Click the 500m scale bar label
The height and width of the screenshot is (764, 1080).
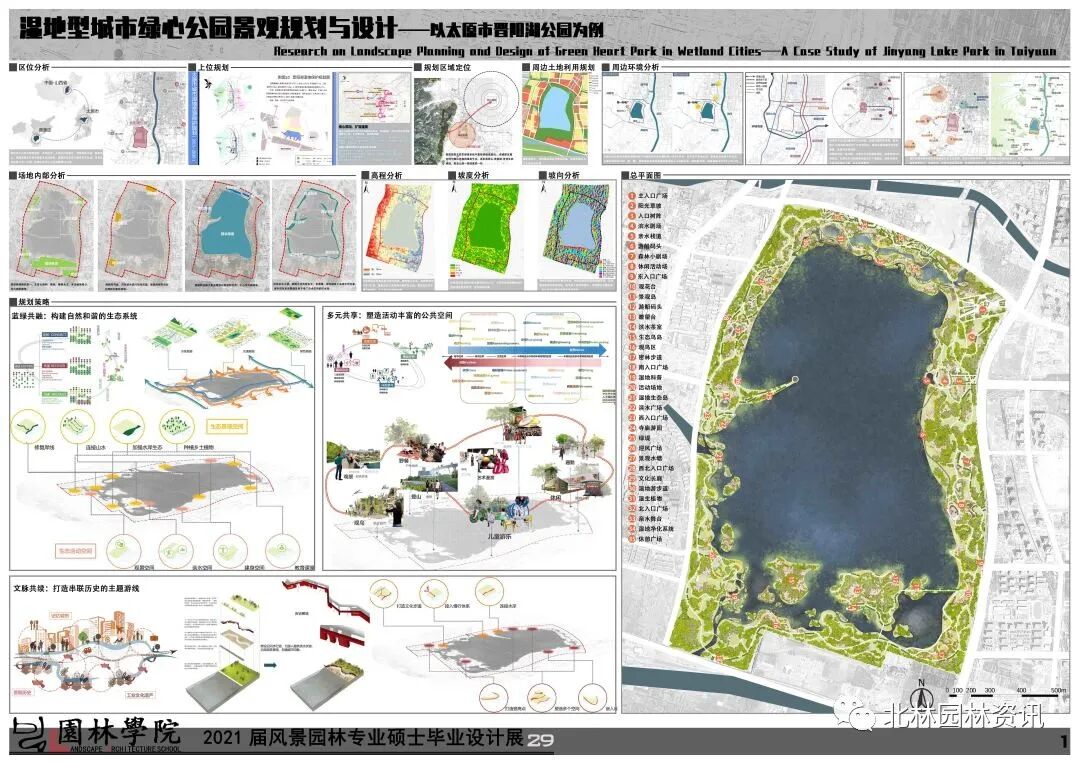point(1058,690)
